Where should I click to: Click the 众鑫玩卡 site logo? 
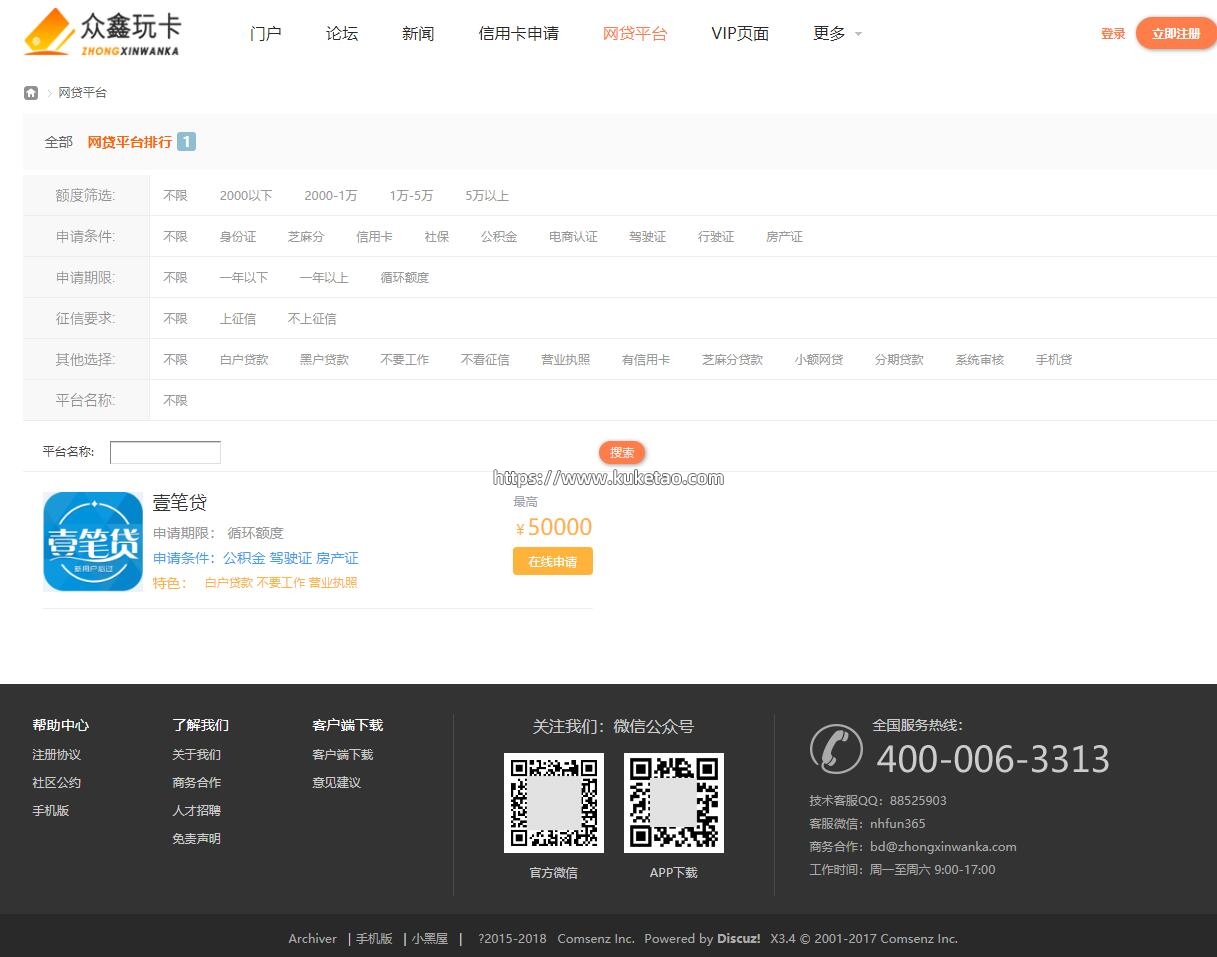(101, 32)
